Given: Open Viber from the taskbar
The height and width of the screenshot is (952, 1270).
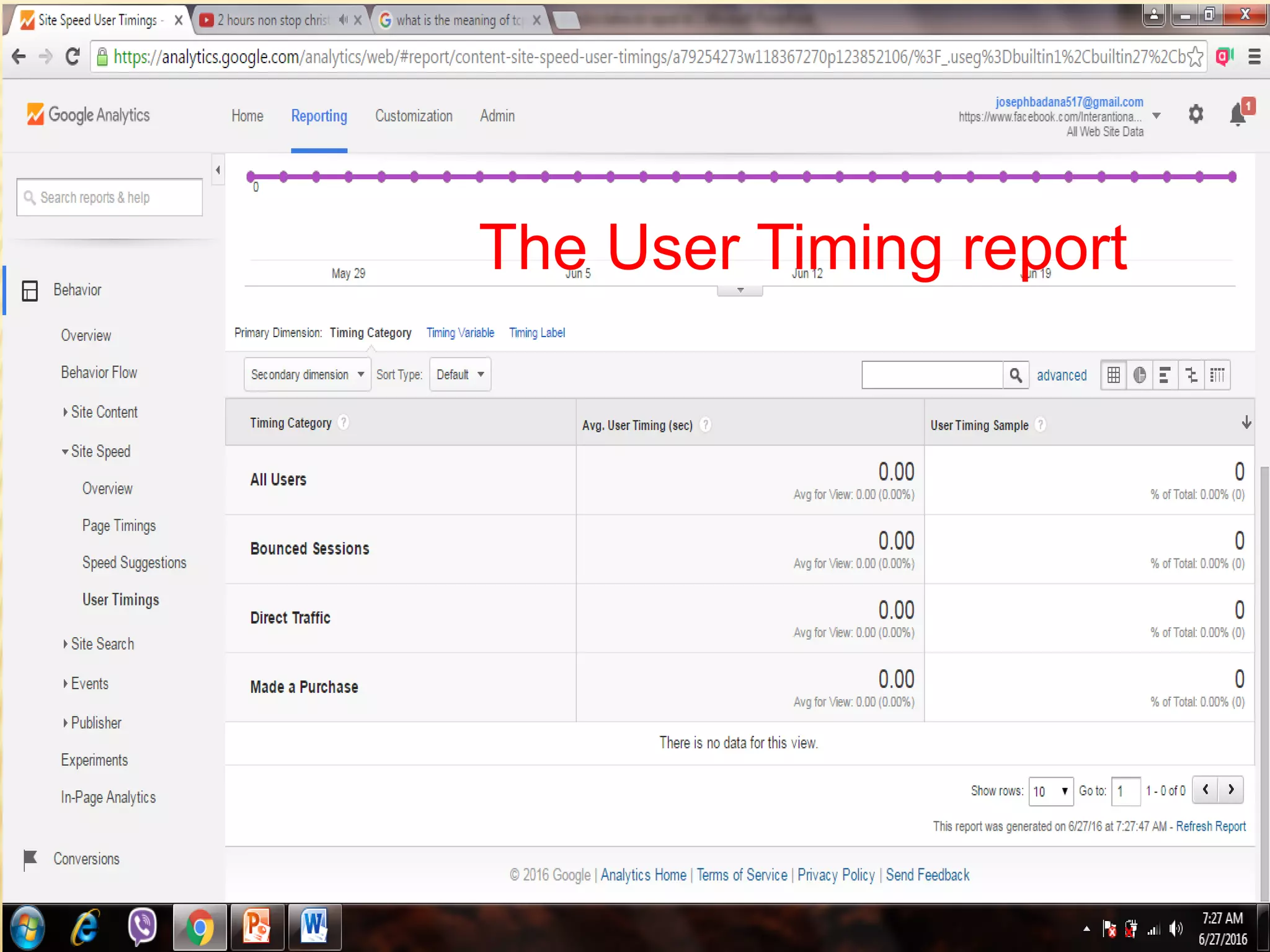Looking at the screenshot, I should 142,927.
